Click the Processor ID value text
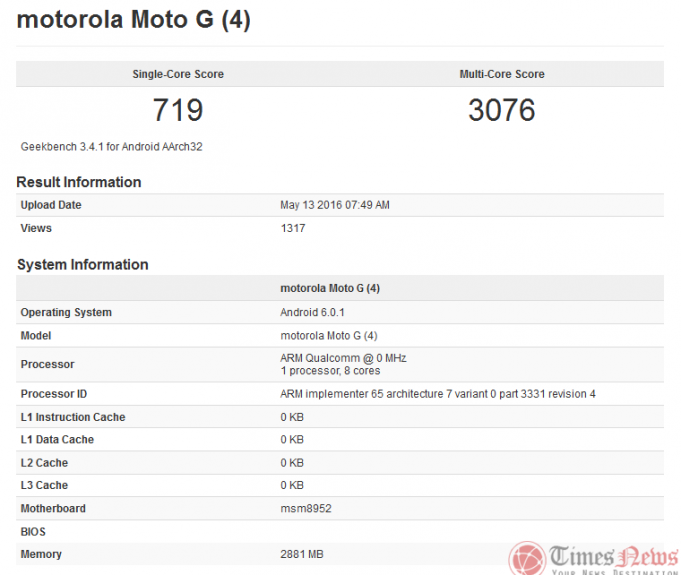This screenshot has width=681, height=575. (x=438, y=394)
